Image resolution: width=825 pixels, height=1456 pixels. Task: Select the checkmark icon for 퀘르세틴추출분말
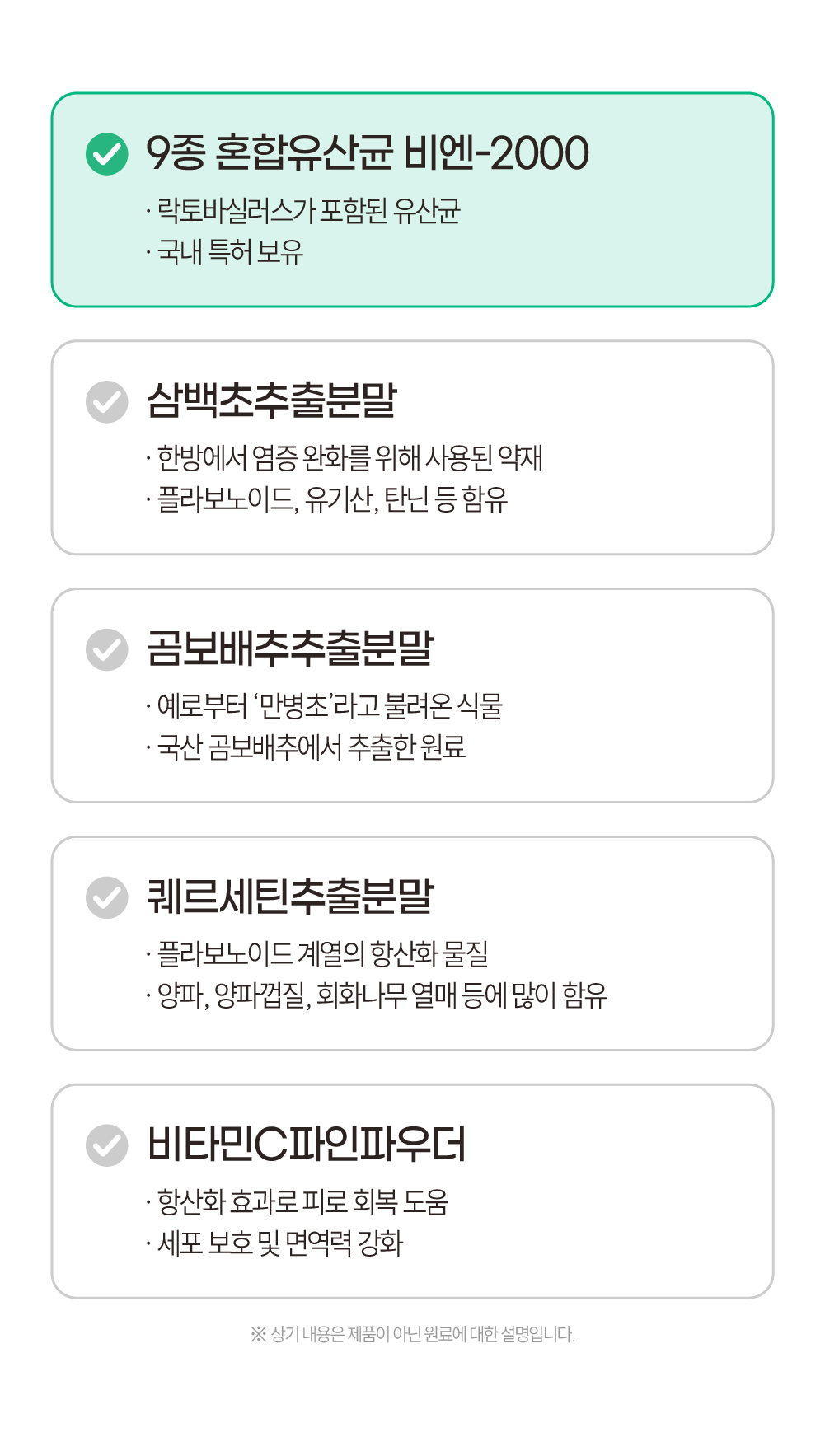[x=107, y=897]
